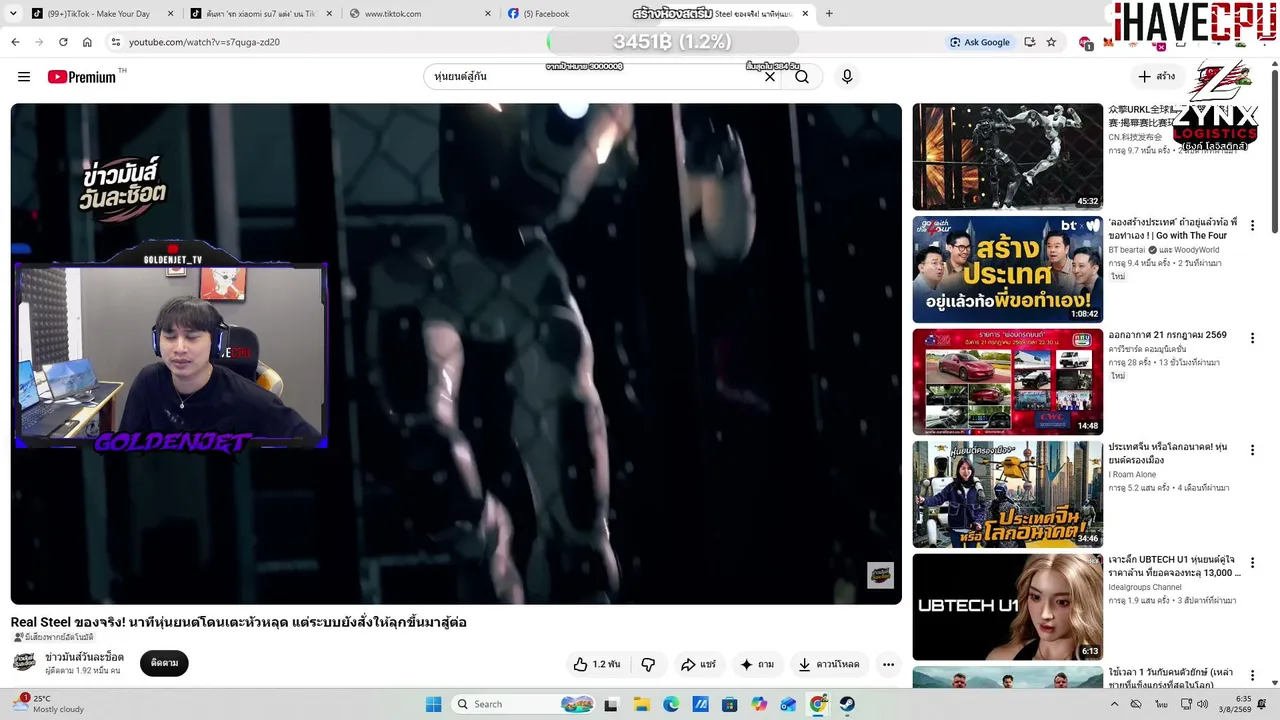Switch input language ไทย indicator

1161,704
